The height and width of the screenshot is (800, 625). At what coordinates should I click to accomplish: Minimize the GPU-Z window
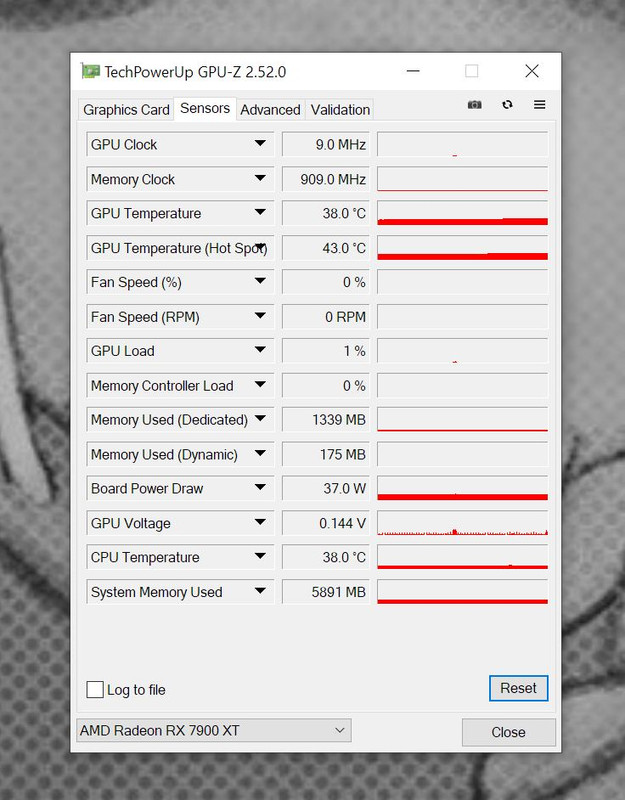[413, 71]
